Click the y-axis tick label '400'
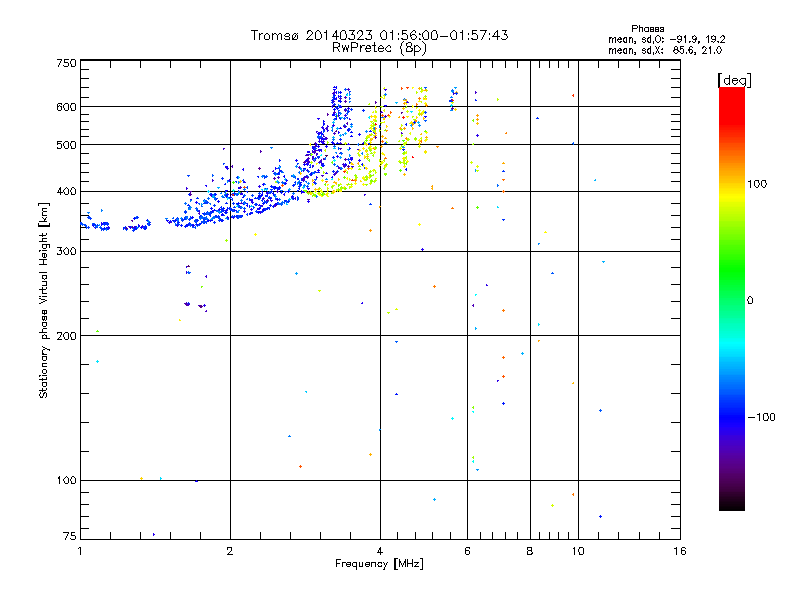 coord(66,192)
